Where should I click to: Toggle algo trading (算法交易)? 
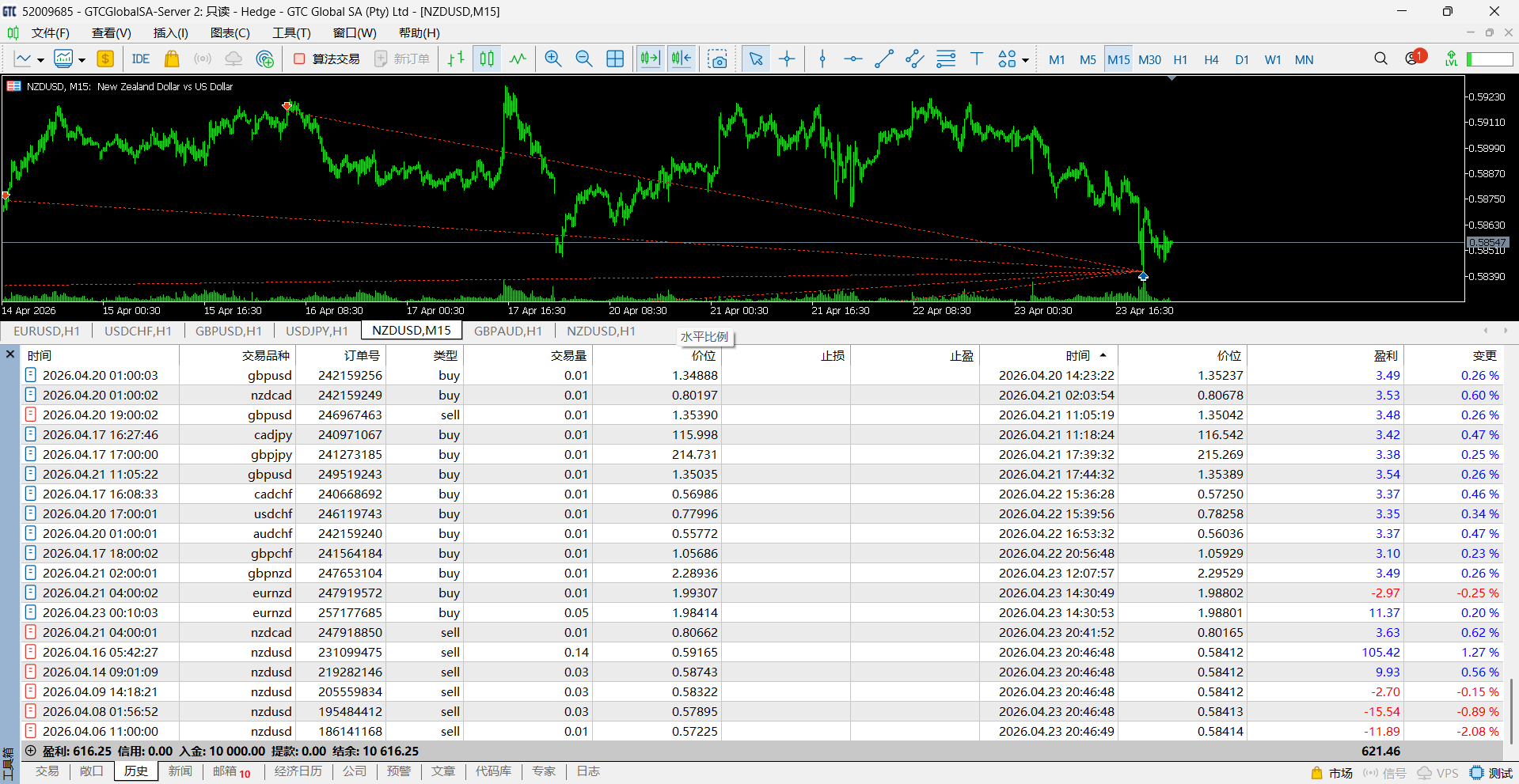coord(327,59)
